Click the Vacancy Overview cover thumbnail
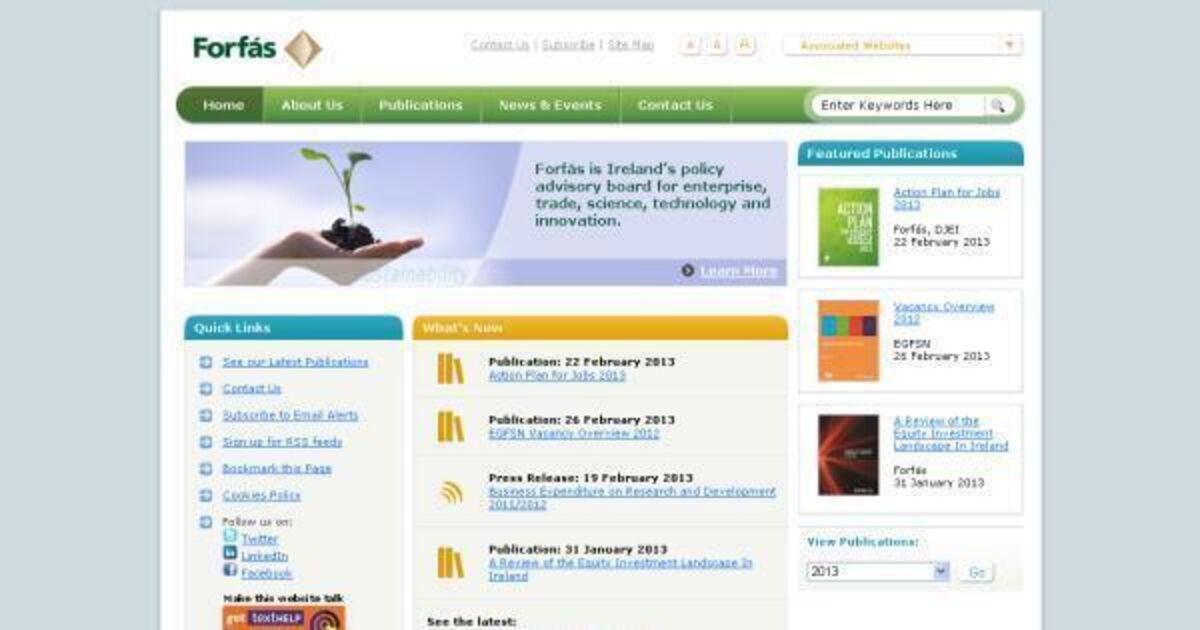 (849, 341)
